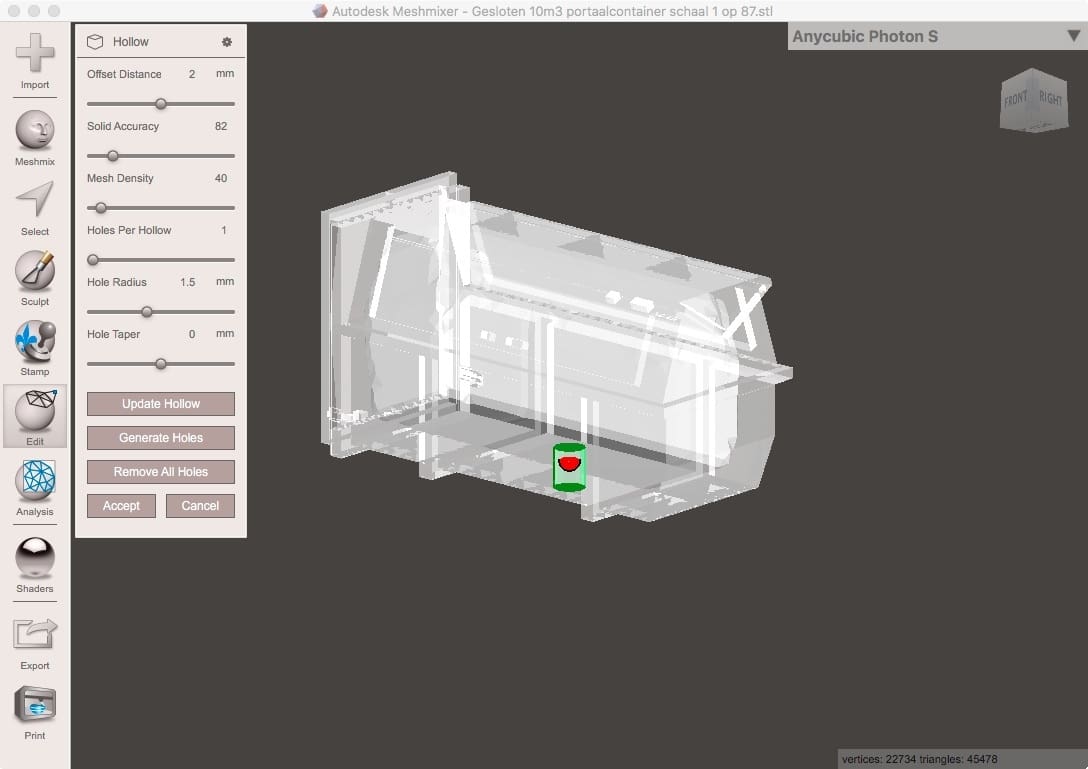
Task: Click the Hollow cube icon in panel header
Action: click(x=95, y=42)
